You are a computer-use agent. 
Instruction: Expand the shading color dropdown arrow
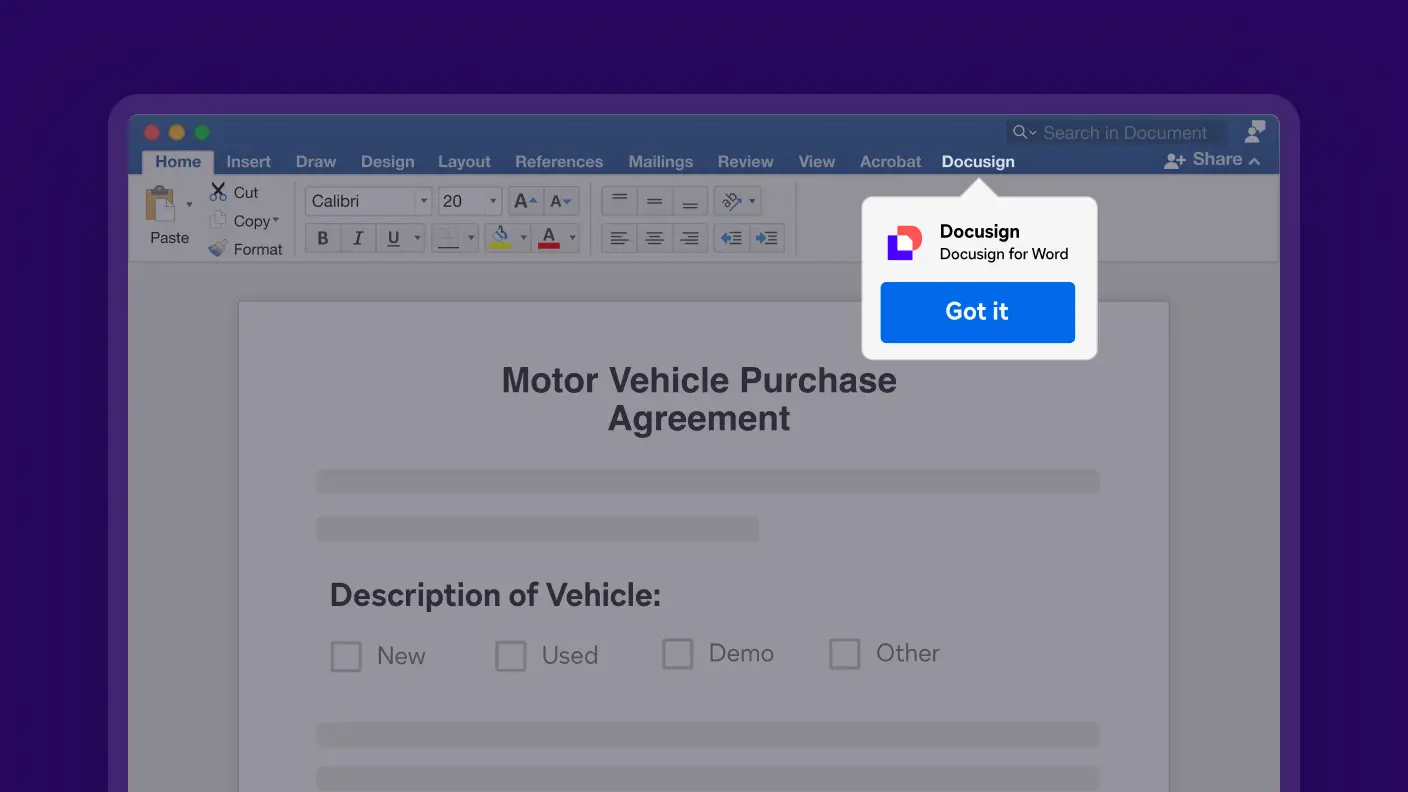523,238
